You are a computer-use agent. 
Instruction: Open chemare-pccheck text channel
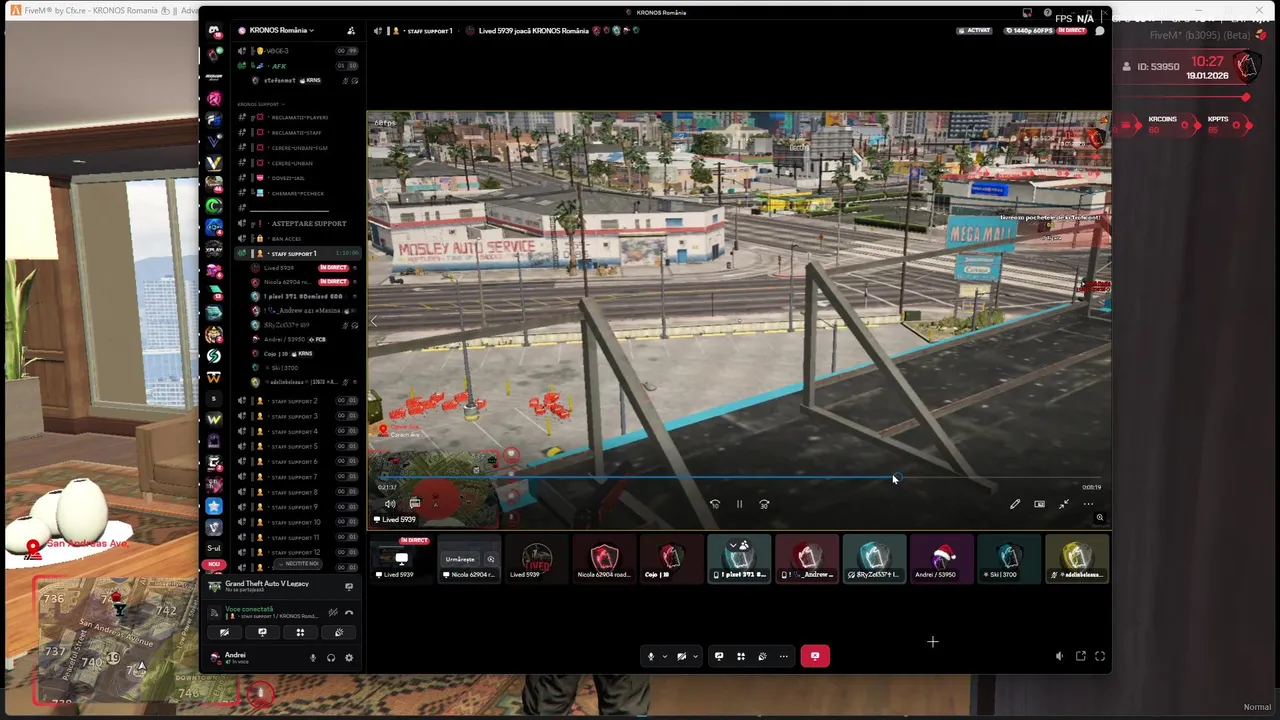click(x=297, y=193)
